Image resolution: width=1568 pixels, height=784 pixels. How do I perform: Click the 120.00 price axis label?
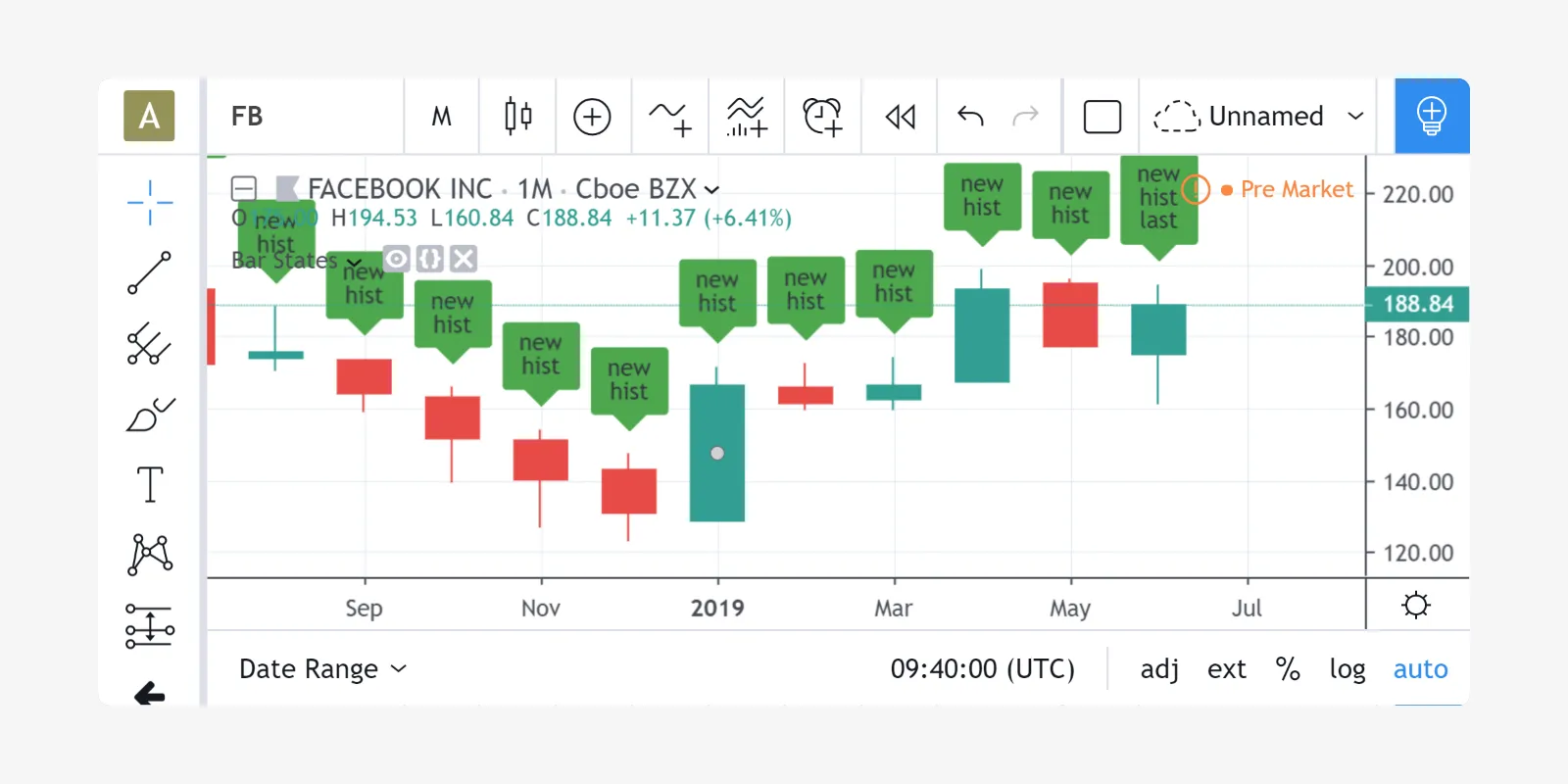click(1417, 553)
